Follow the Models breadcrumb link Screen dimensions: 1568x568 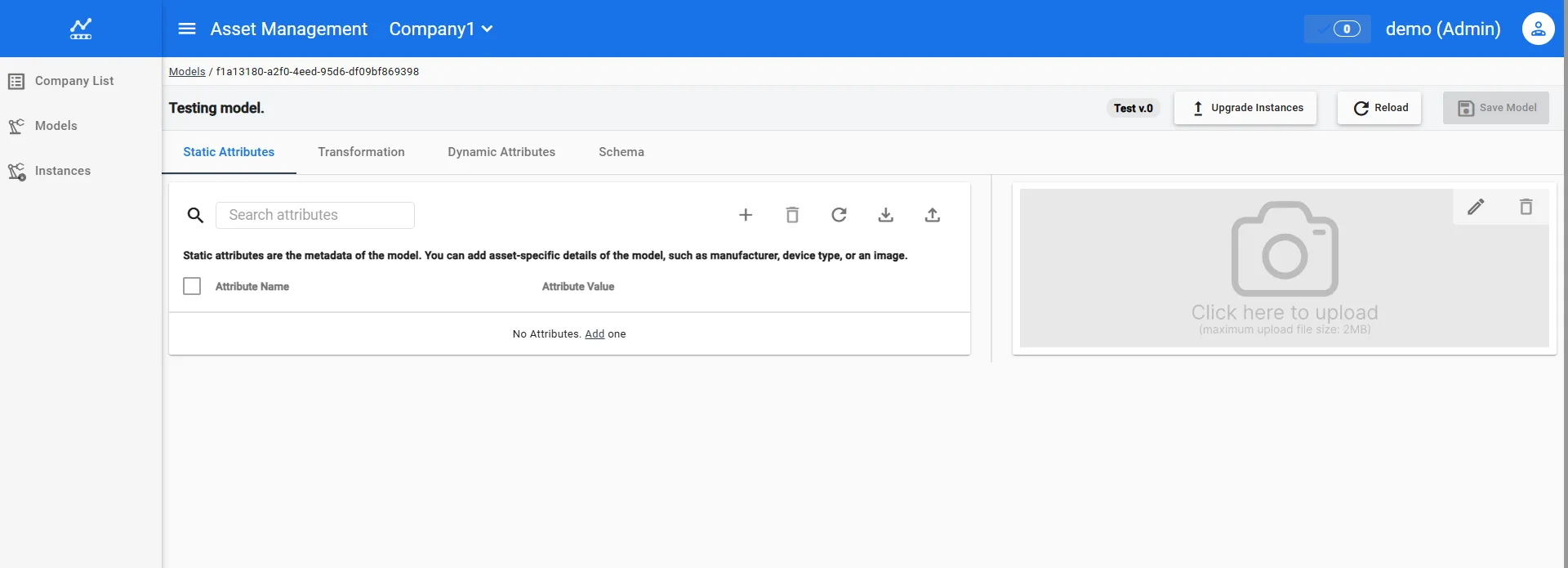pos(187,71)
